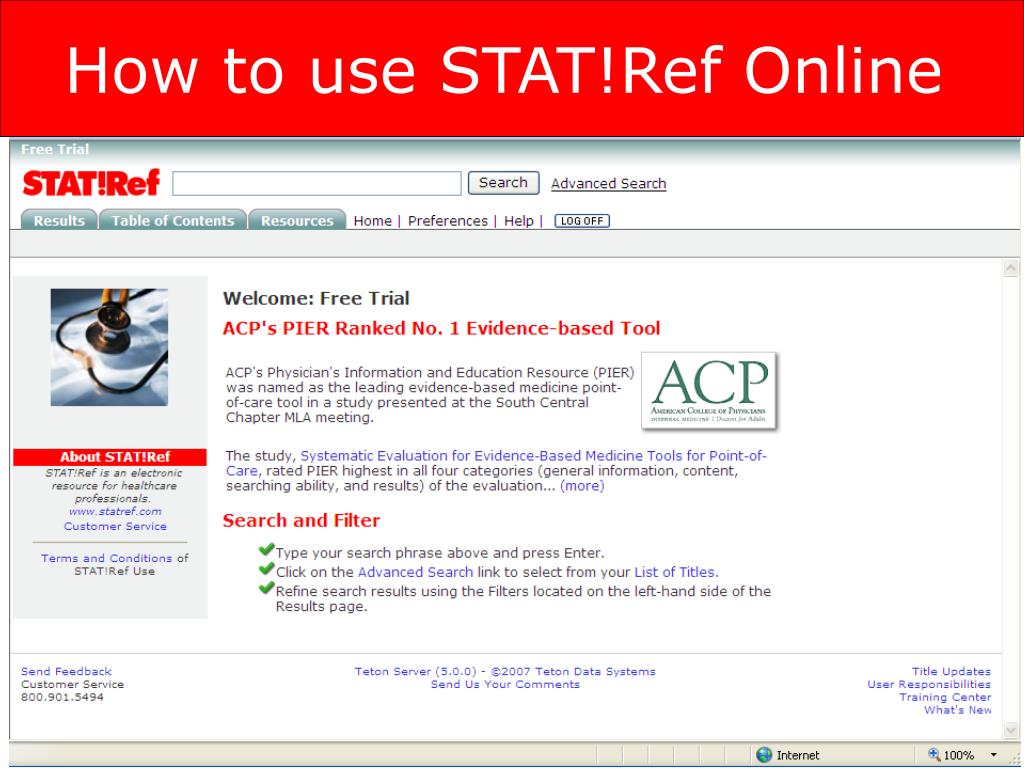This screenshot has width=1024, height=768.
Task: Focus the search text field
Action: [x=317, y=183]
